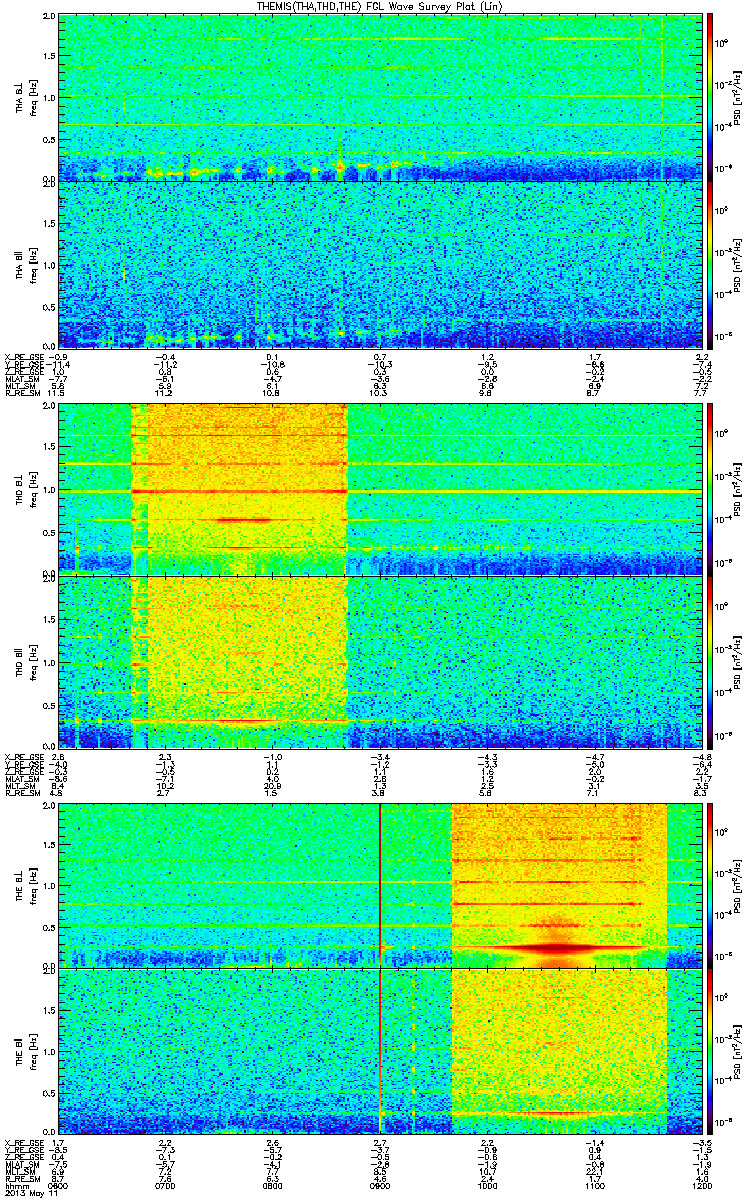Select the THD B∥ spectrogram panel

(379, 660)
